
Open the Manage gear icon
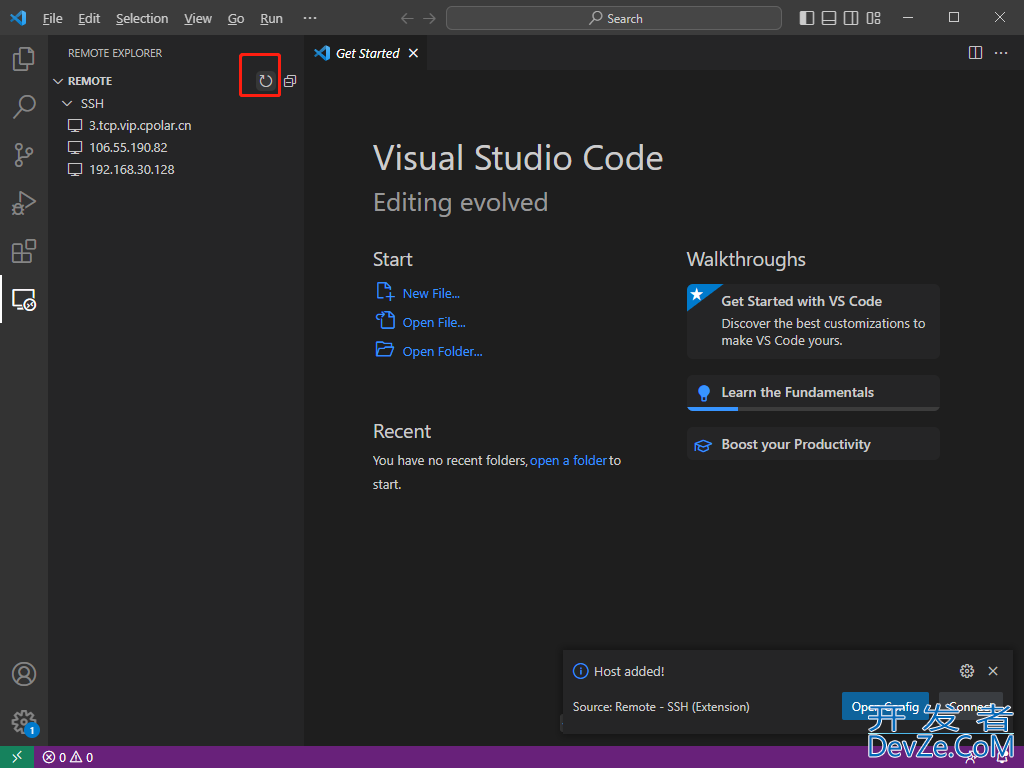(x=24, y=722)
